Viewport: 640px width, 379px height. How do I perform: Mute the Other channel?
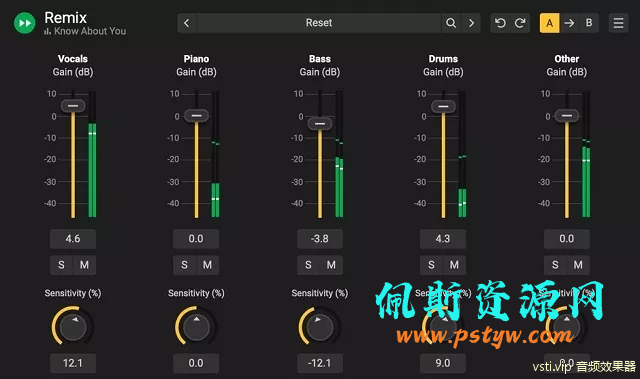pyautogui.click(x=578, y=265)
